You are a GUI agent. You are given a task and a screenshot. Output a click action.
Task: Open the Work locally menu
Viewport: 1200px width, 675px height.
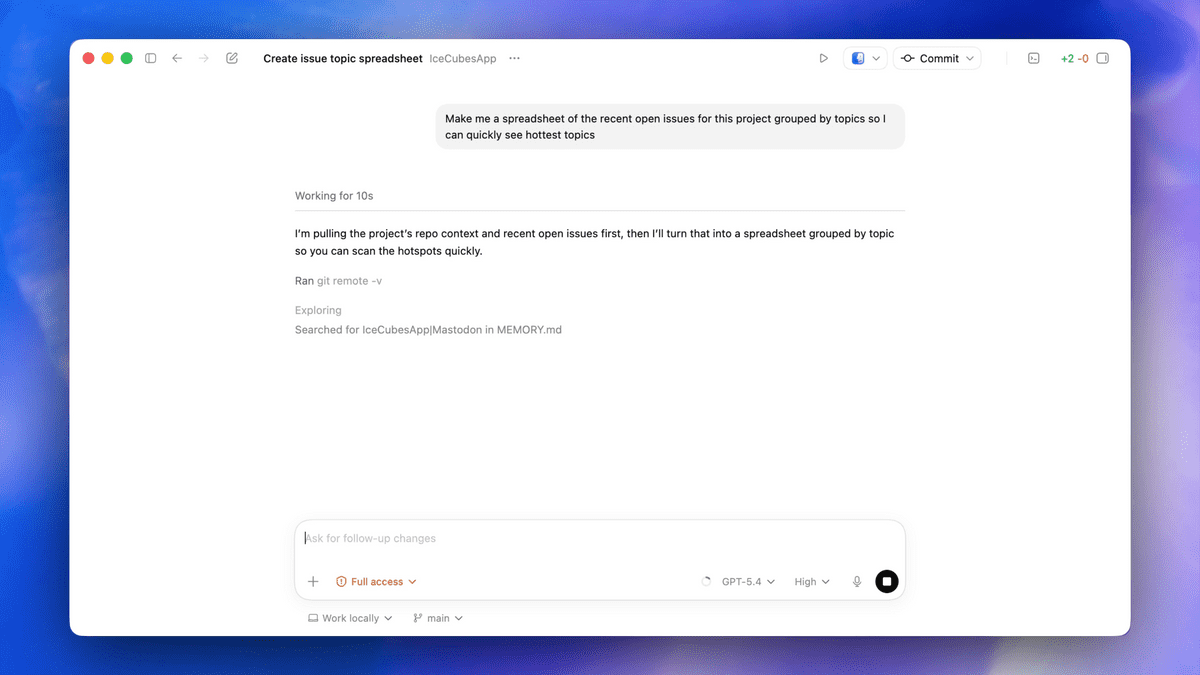click(x=350, y=619)
